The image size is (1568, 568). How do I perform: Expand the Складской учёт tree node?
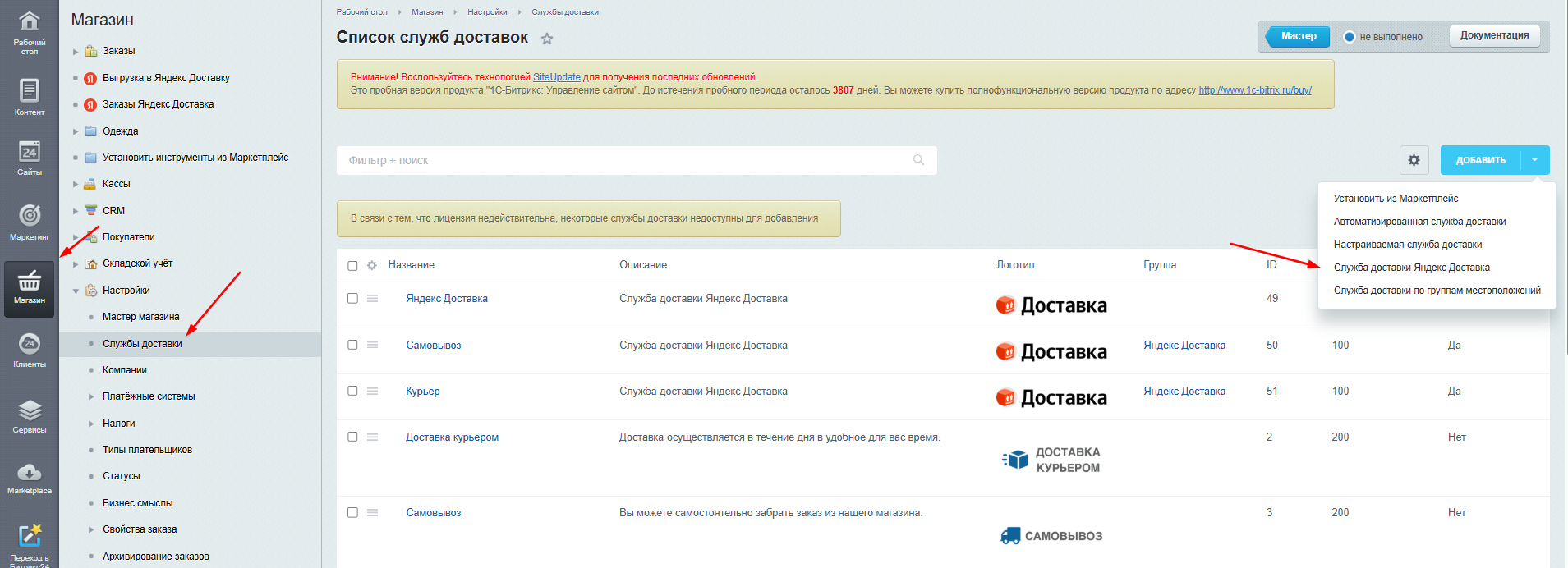[x=76, y=264]
